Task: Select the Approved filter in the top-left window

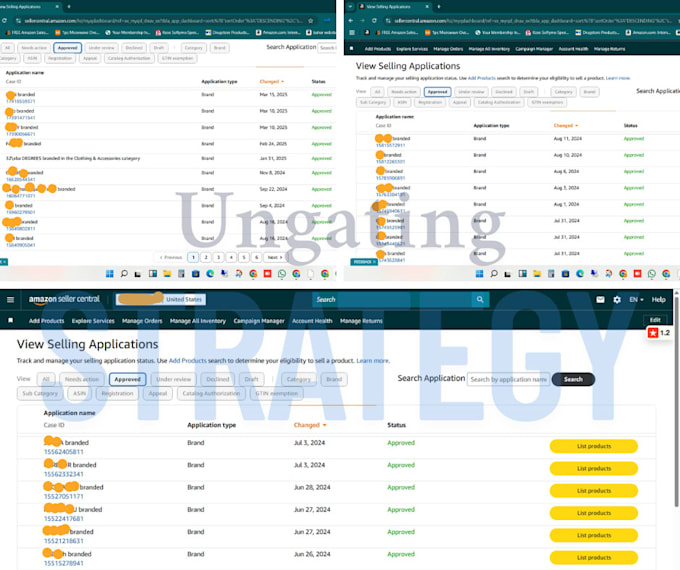Action: [x=68, y=48]
